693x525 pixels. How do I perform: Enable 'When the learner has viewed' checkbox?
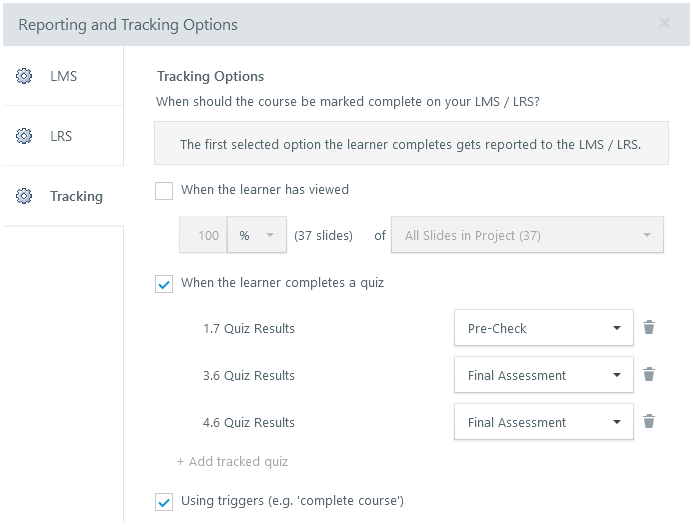point(165,190)
